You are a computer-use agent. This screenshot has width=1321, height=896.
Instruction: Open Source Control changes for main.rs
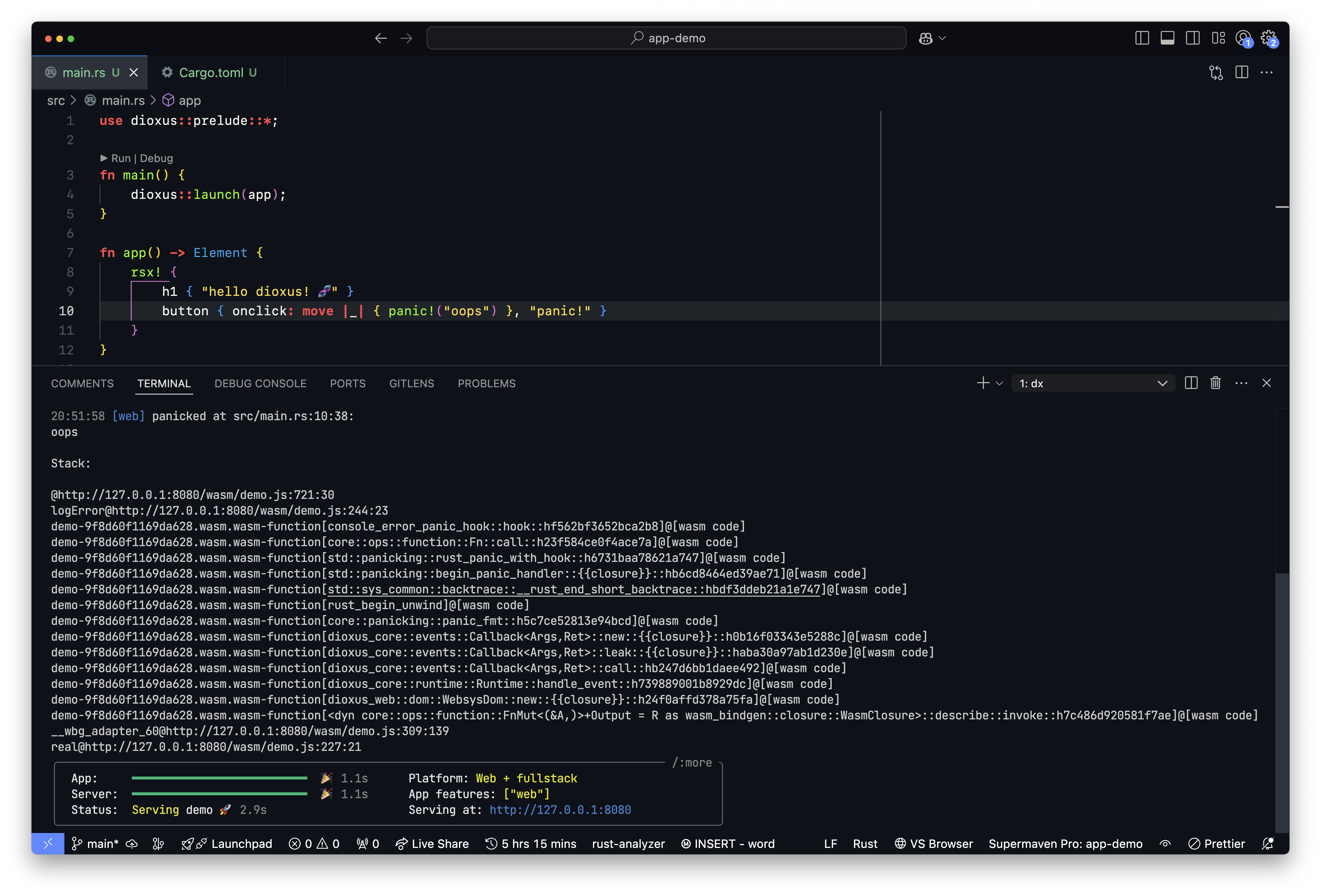tap(1216, 73)
